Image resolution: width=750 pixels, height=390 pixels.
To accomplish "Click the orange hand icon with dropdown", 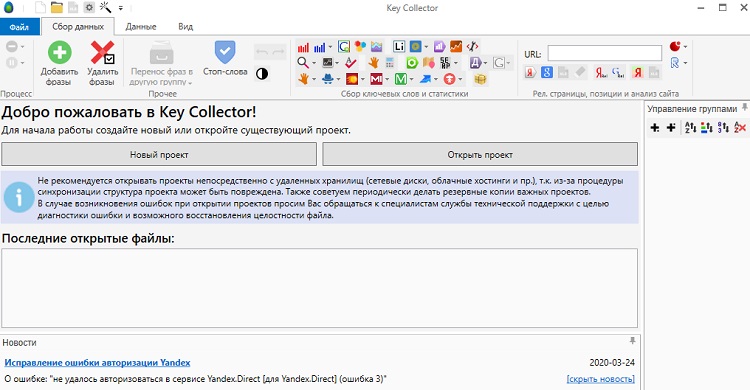I will point(303,79).
